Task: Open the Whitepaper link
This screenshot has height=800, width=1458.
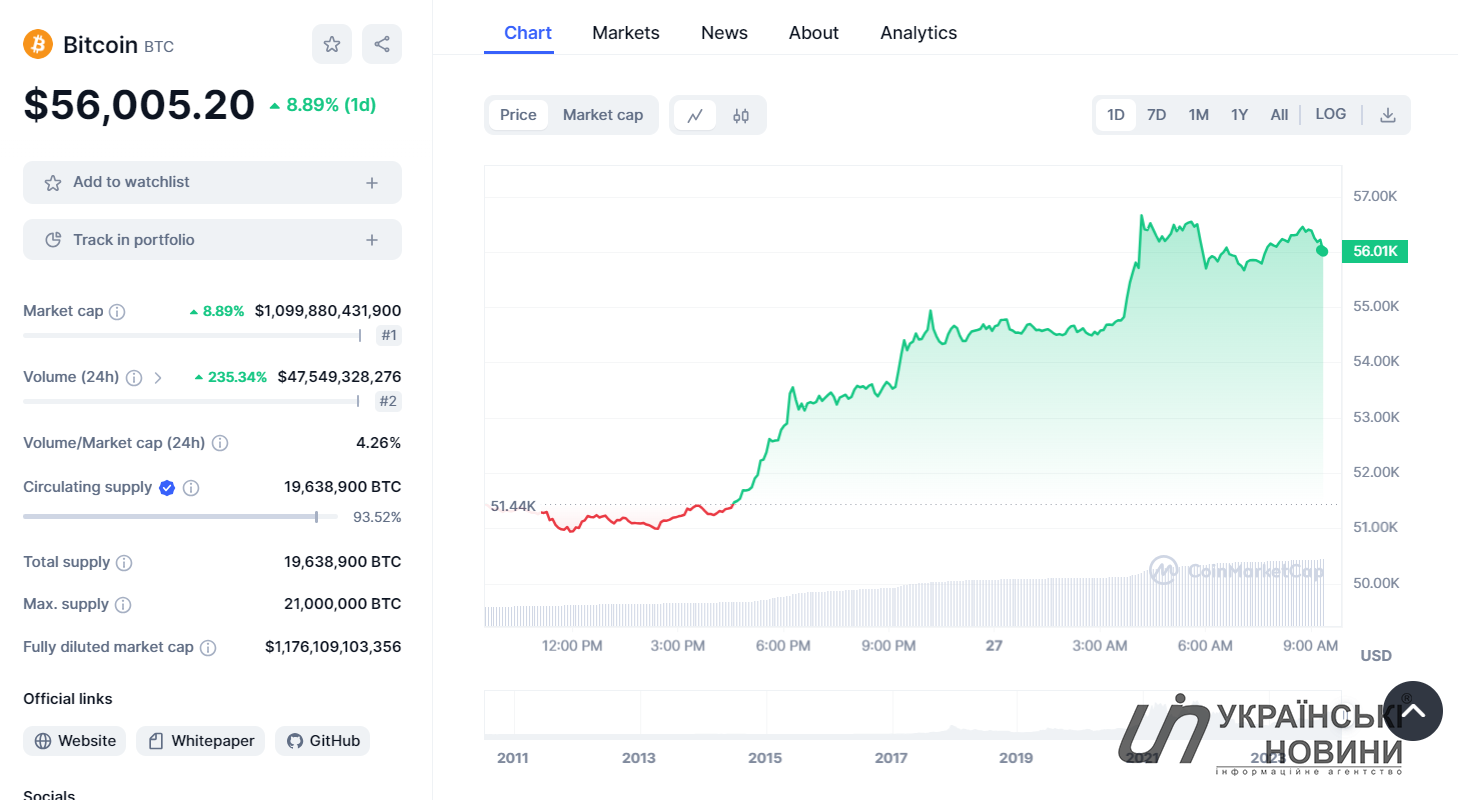Action: [200, 741]
